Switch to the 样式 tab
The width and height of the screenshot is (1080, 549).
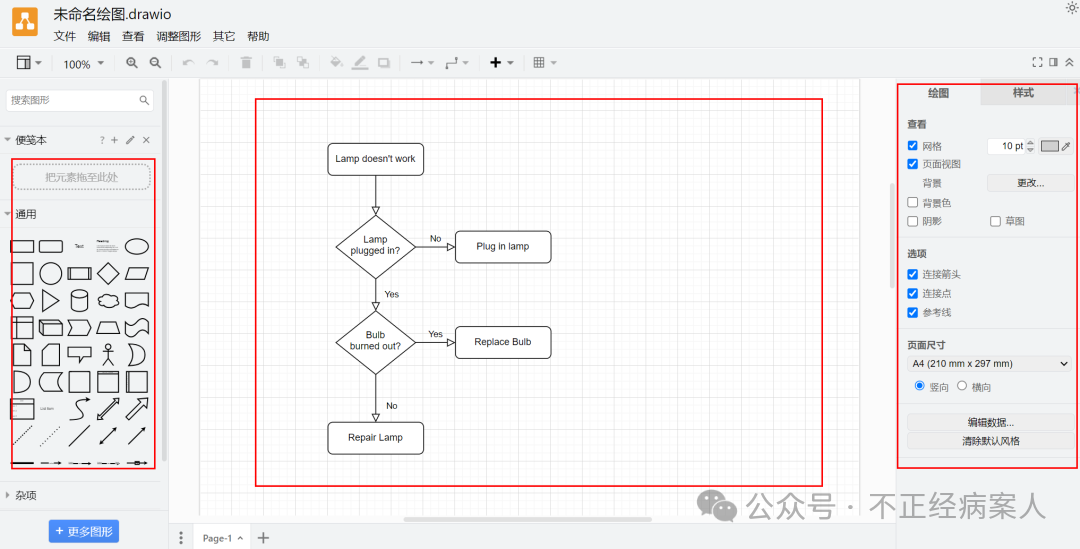[1023, 93]
